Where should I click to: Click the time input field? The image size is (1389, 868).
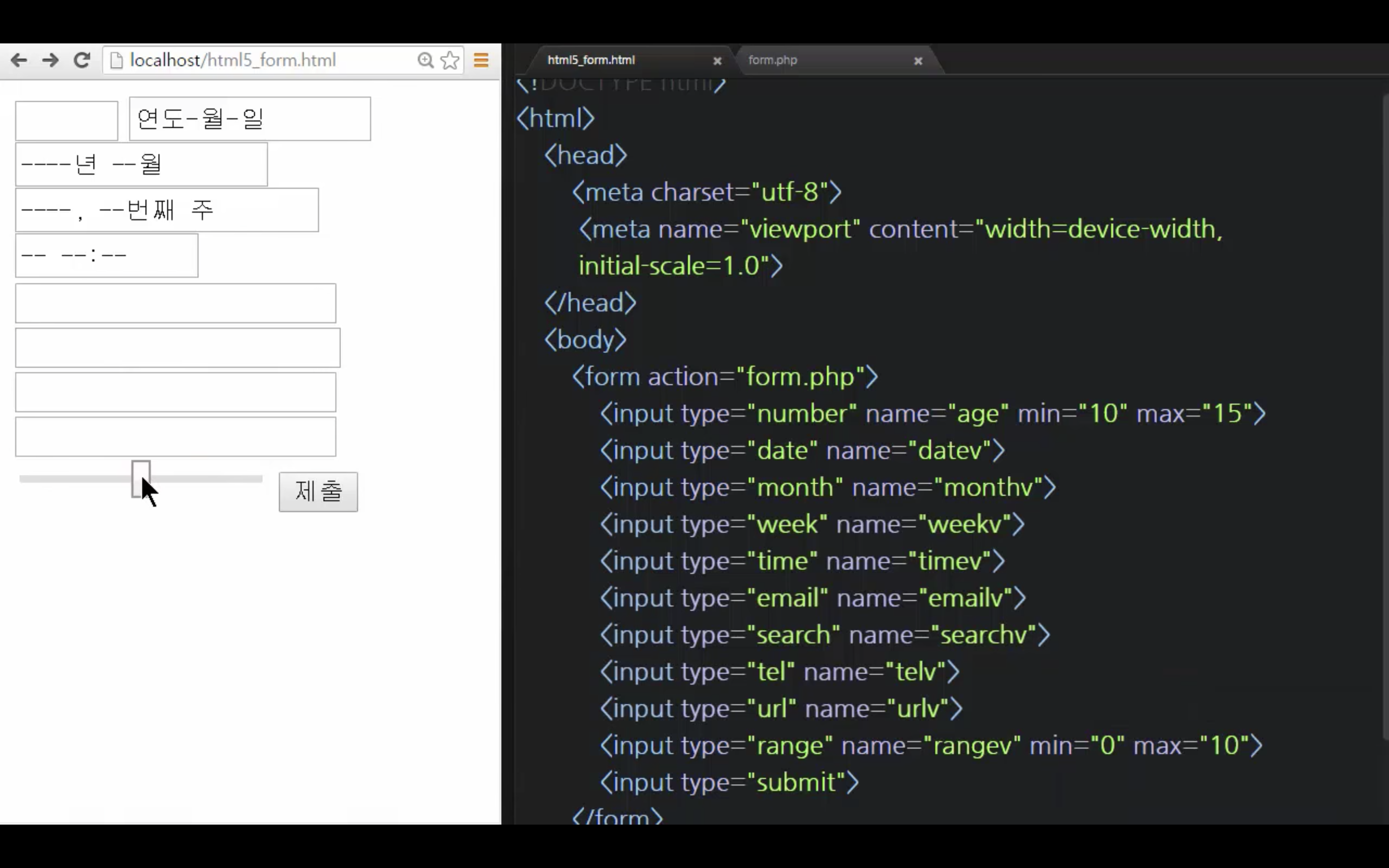(107, 256)
